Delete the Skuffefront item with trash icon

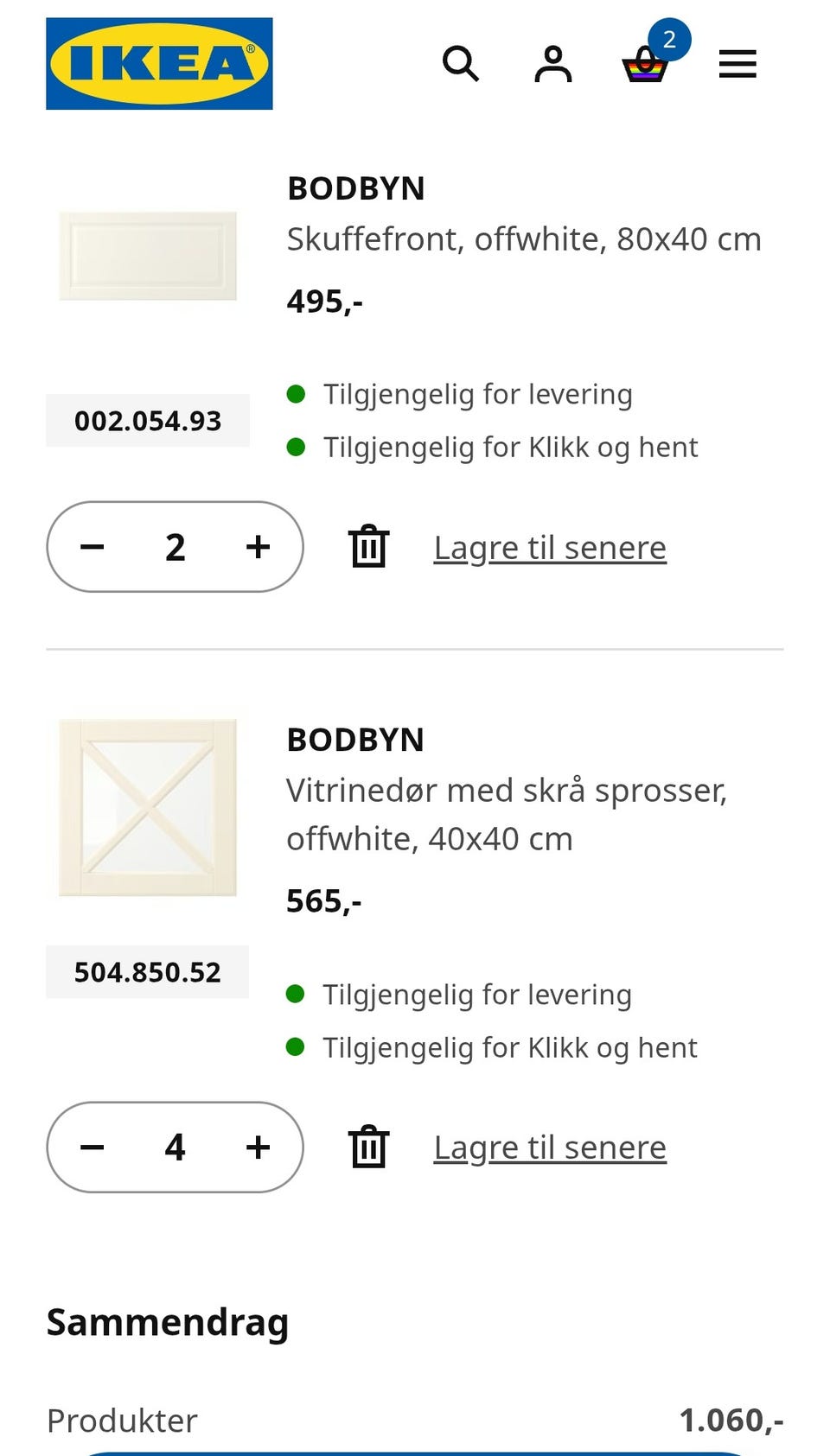coord(369,547)
